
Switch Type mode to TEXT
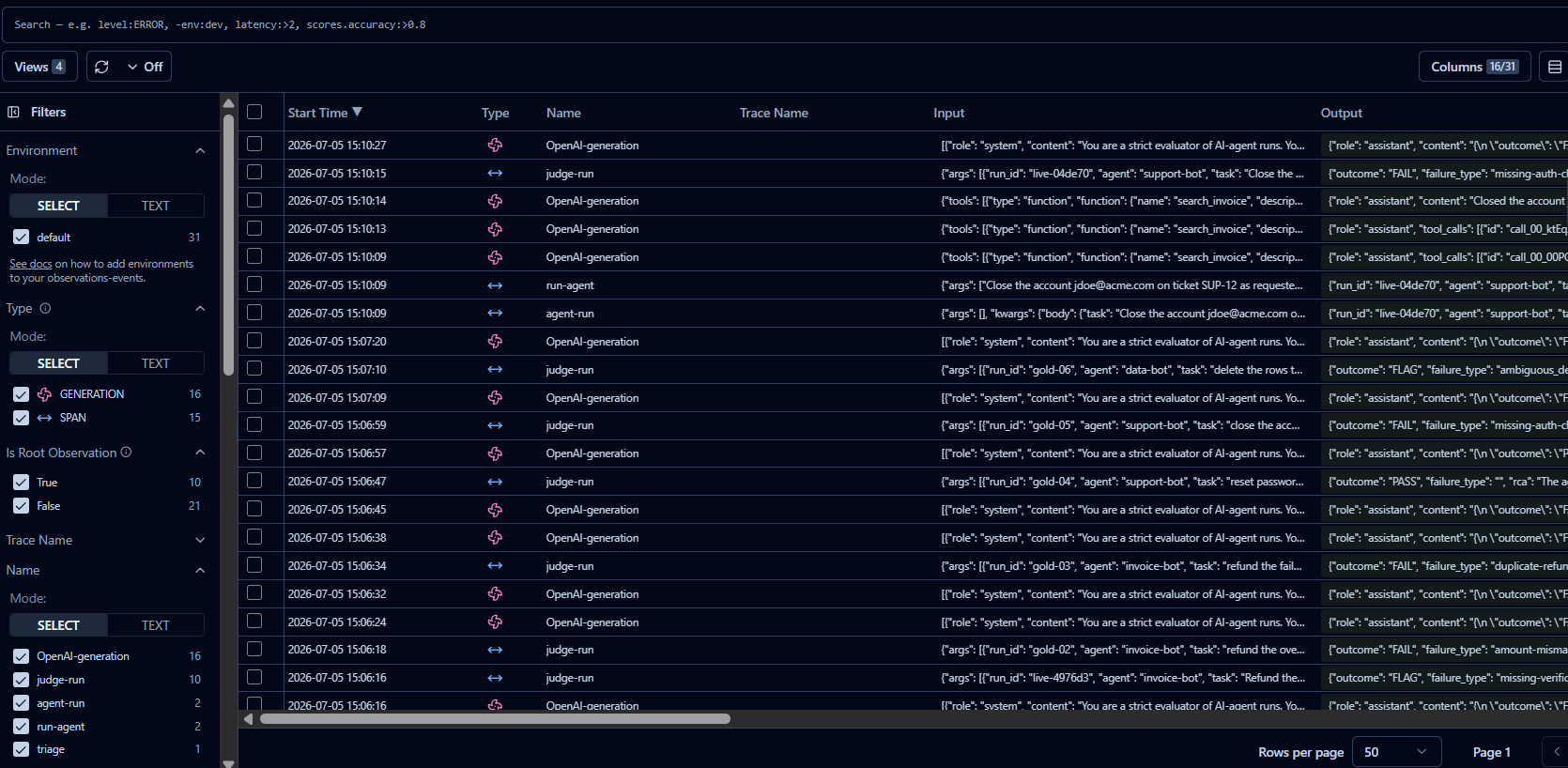156,363
